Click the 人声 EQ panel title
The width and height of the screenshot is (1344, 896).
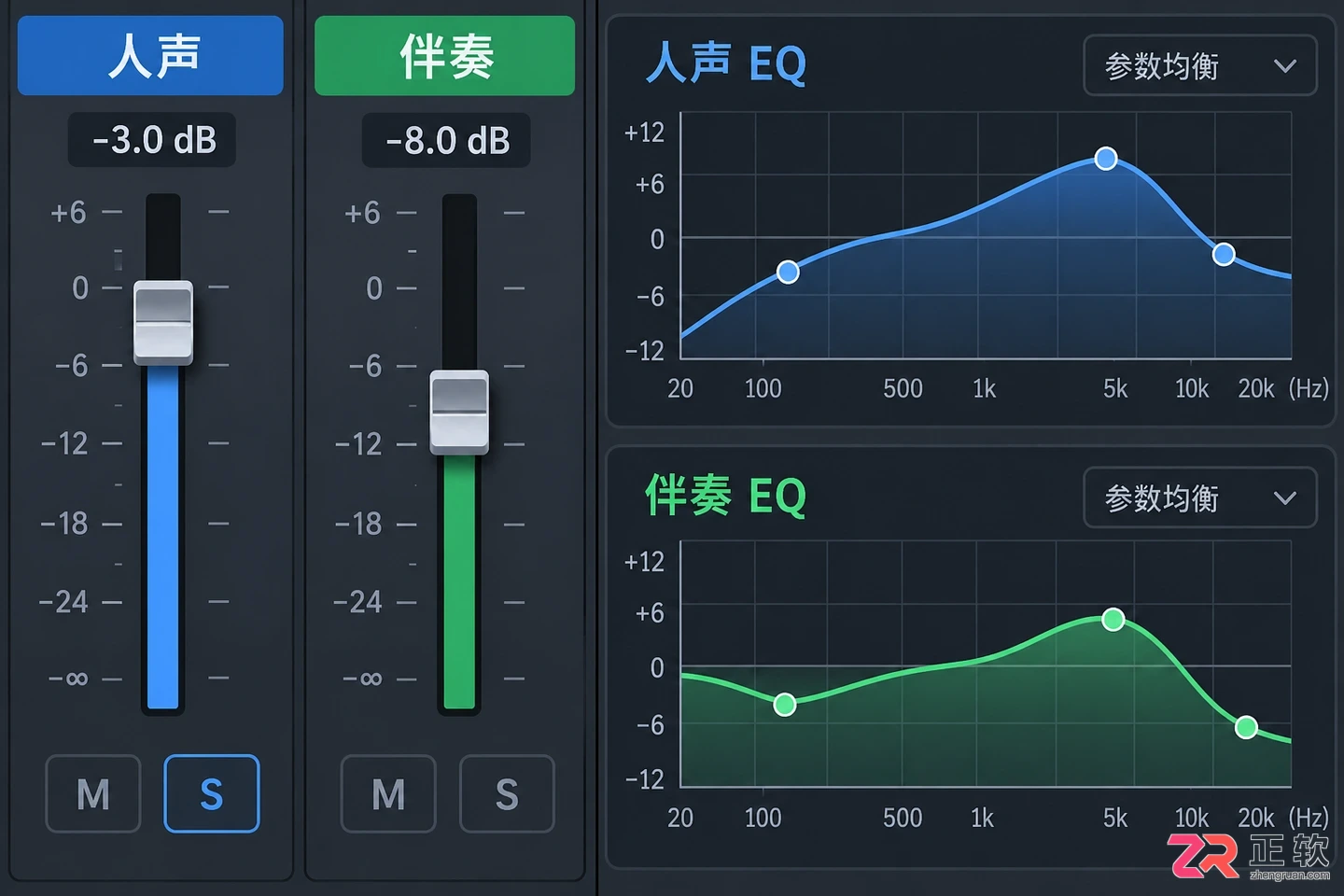(x=725, y=63)
